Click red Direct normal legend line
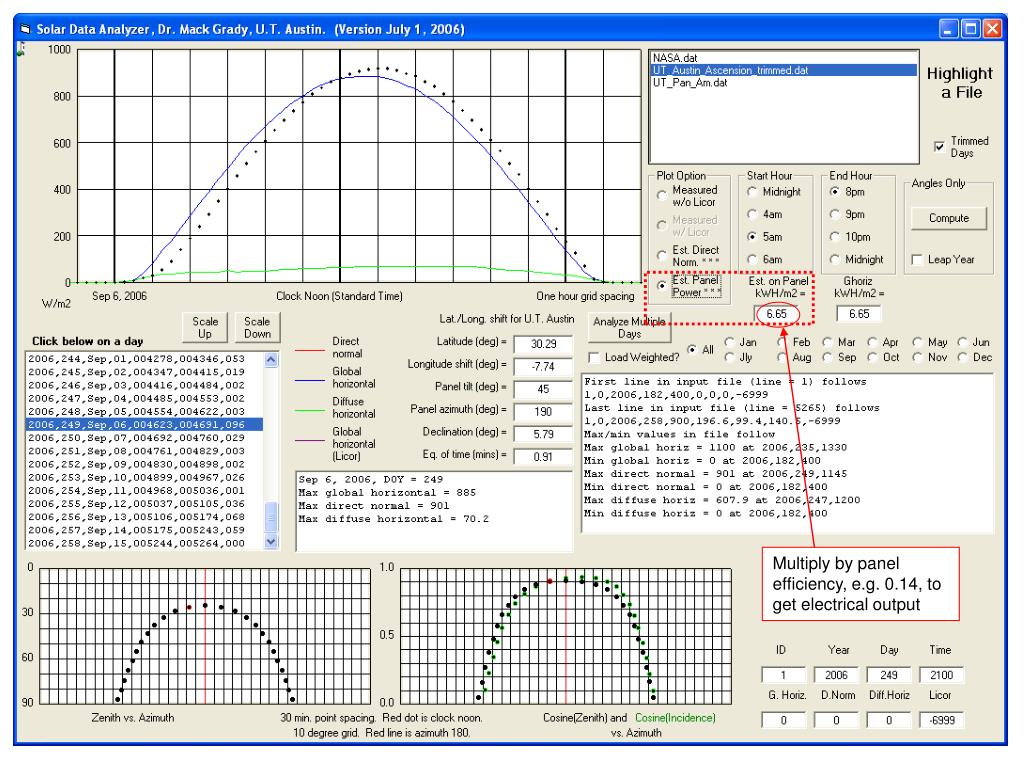1024x768 pixels. point(310,350)
